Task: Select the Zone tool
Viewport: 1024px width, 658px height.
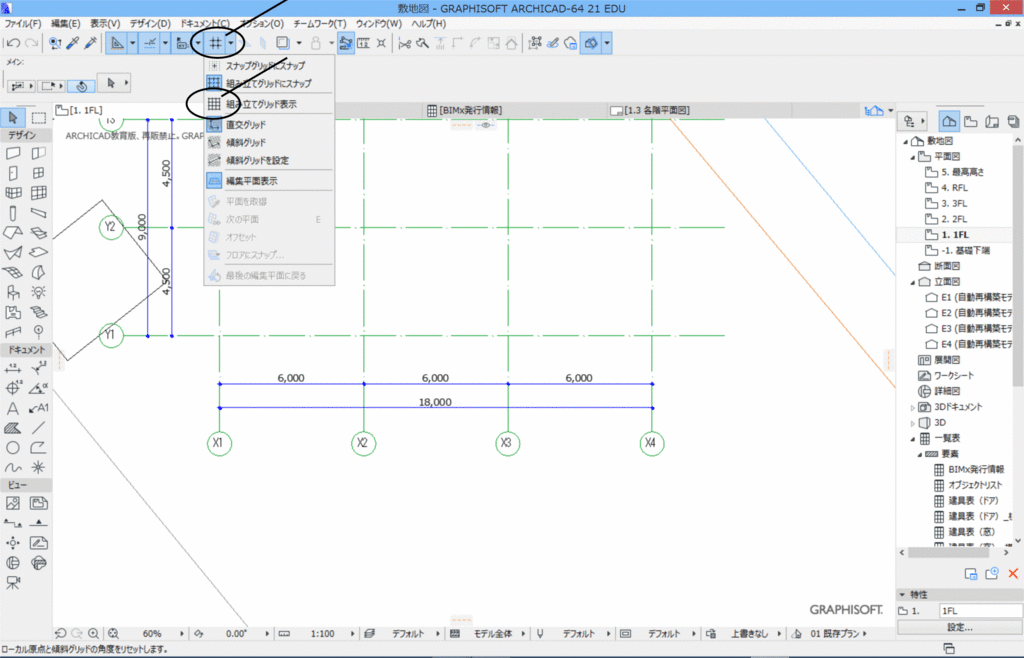Action: pos(13,313)
